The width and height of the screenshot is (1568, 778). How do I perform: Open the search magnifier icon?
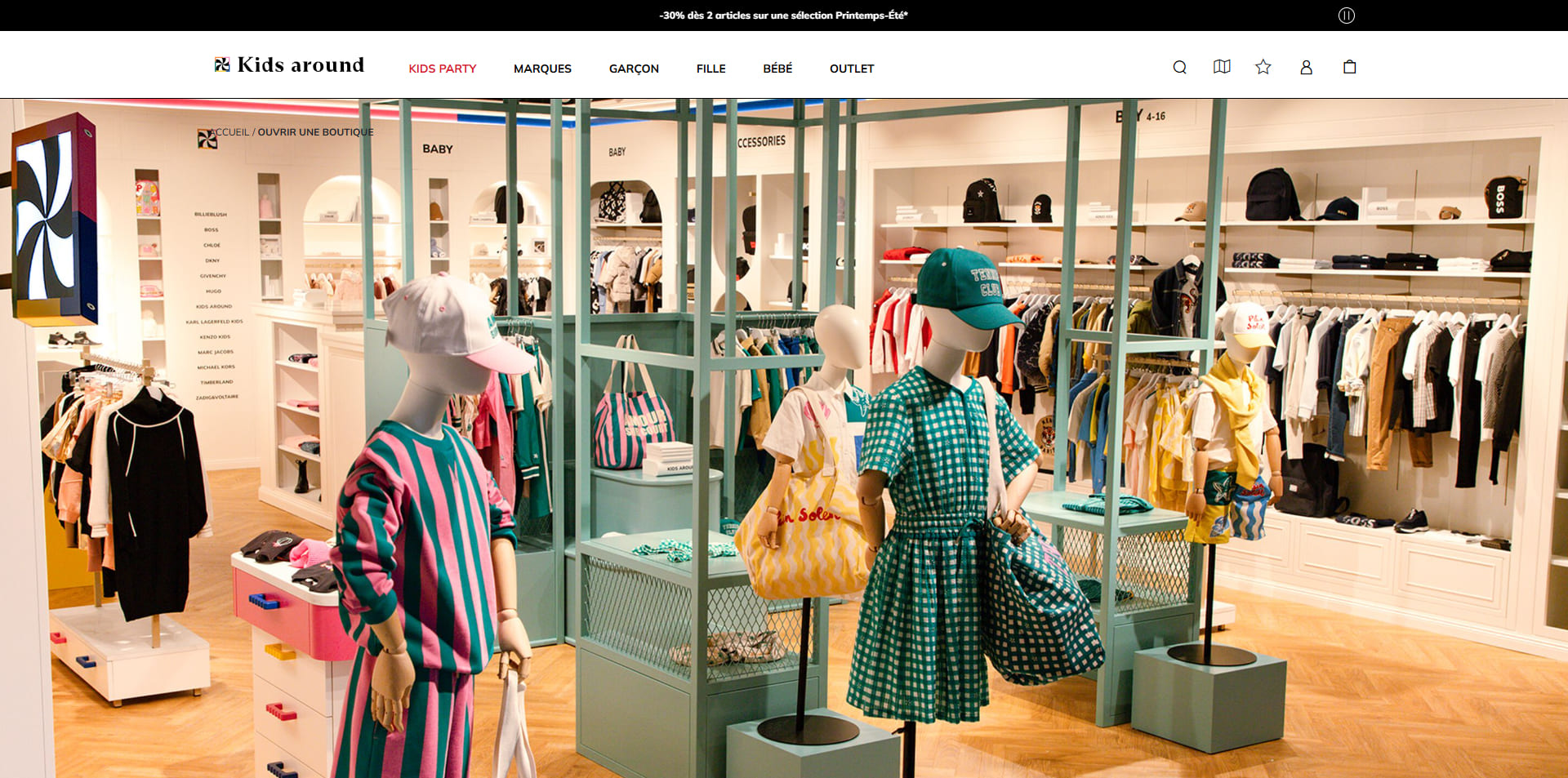point(1179,67)
